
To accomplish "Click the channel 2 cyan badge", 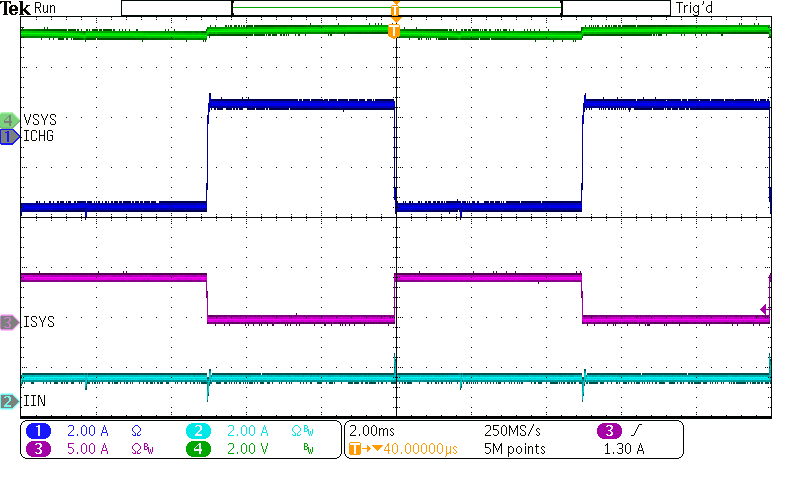I will [199, 431].
